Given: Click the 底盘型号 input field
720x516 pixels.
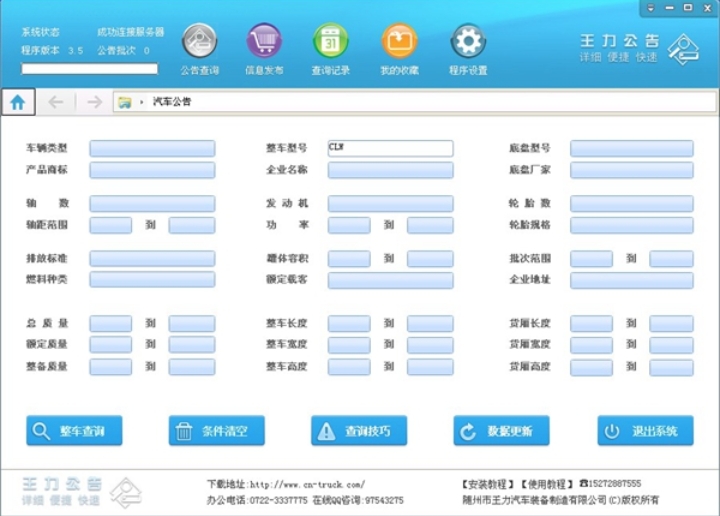Looking at the screenshot, I should coord(631,148).
